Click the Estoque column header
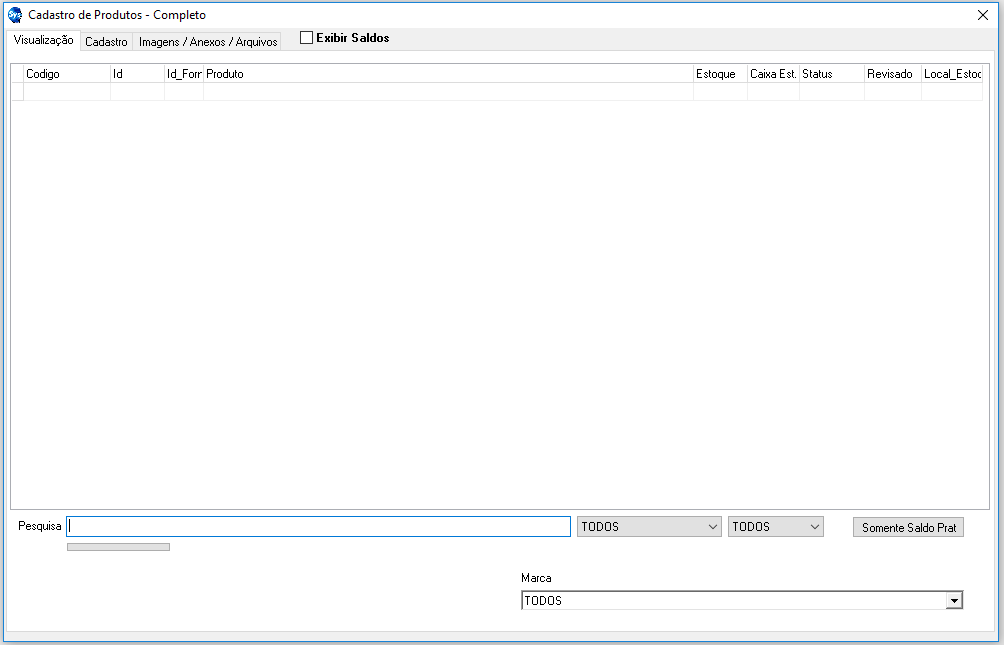1004x645 pixels. [x=719, y=74]
